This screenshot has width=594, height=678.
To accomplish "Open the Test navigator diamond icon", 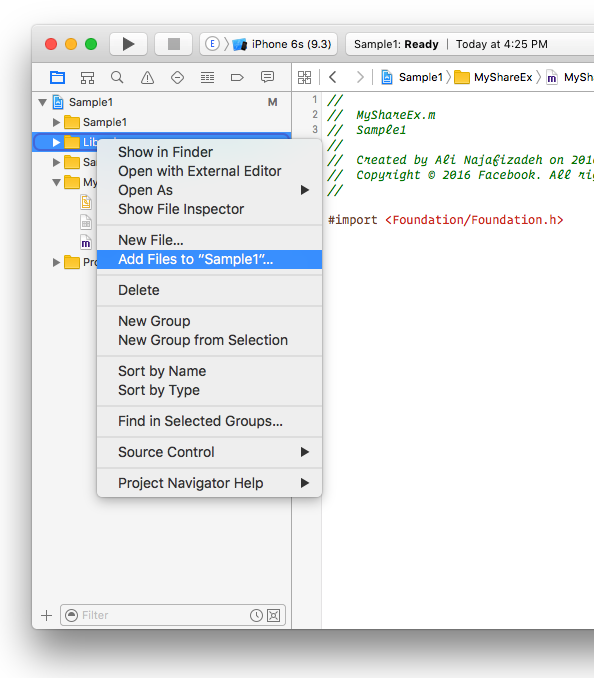I will pos(177,78).
